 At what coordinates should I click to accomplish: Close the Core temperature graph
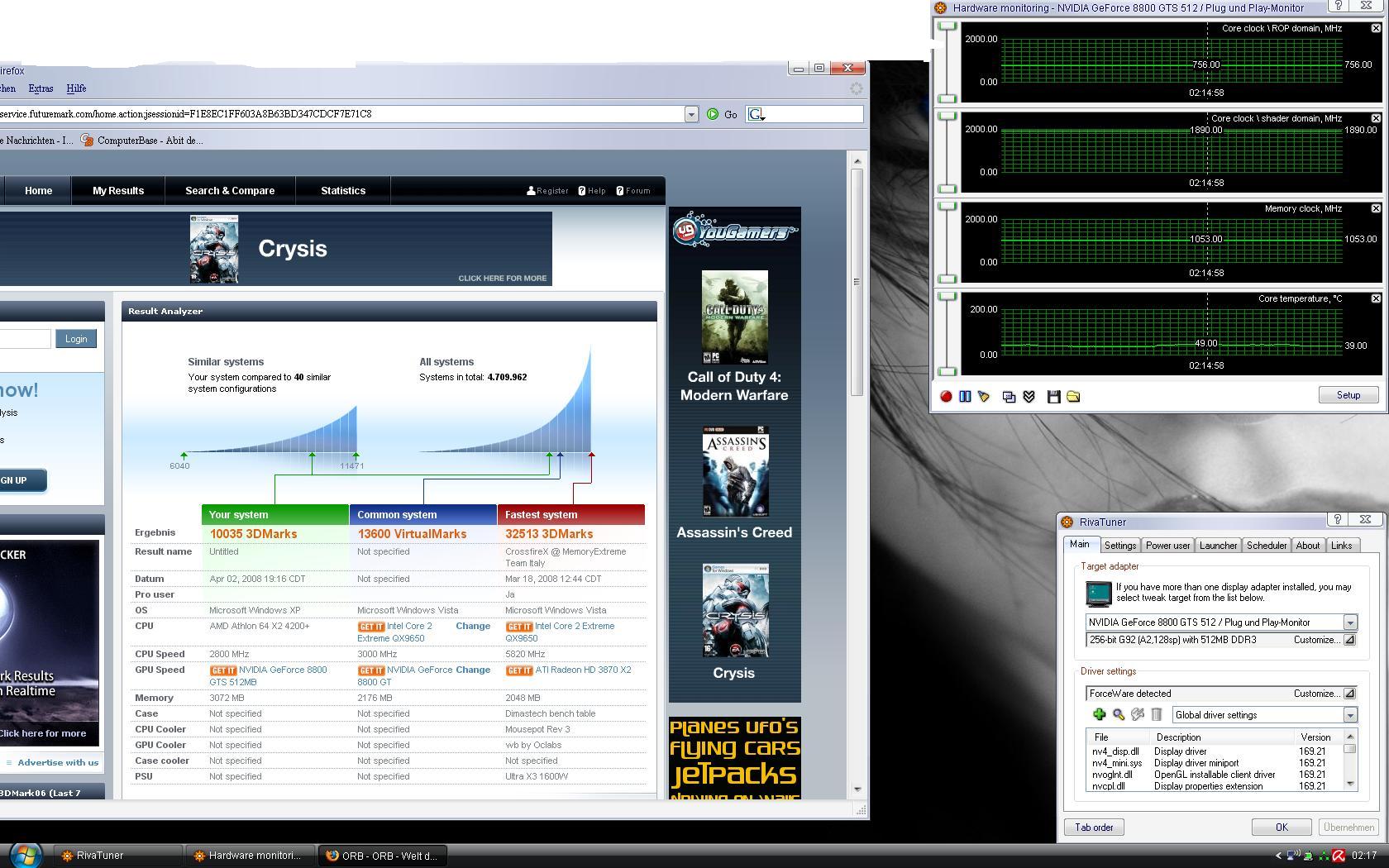[1376, 298]
